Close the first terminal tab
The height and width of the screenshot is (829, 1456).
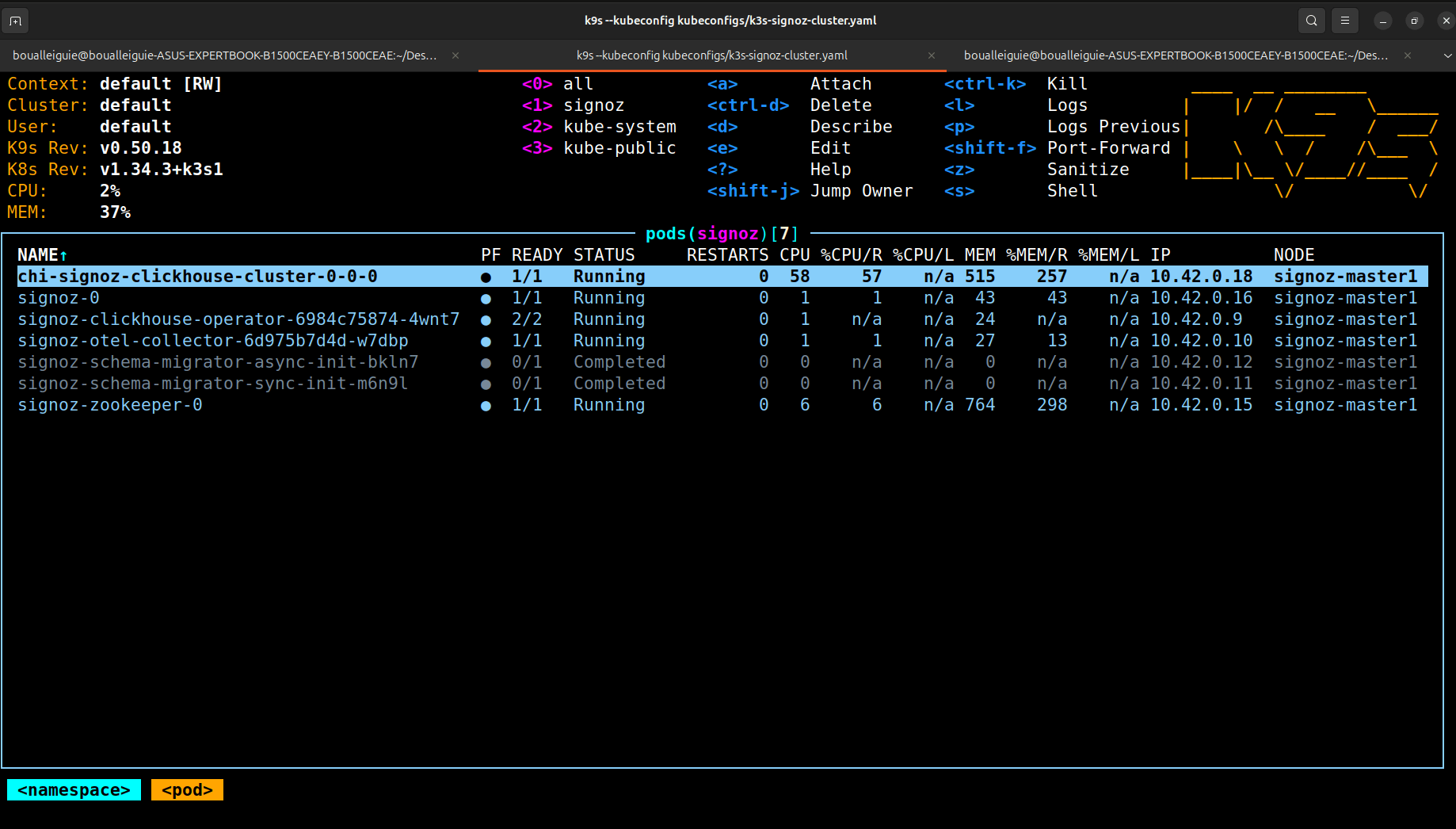tap(455, 55)
